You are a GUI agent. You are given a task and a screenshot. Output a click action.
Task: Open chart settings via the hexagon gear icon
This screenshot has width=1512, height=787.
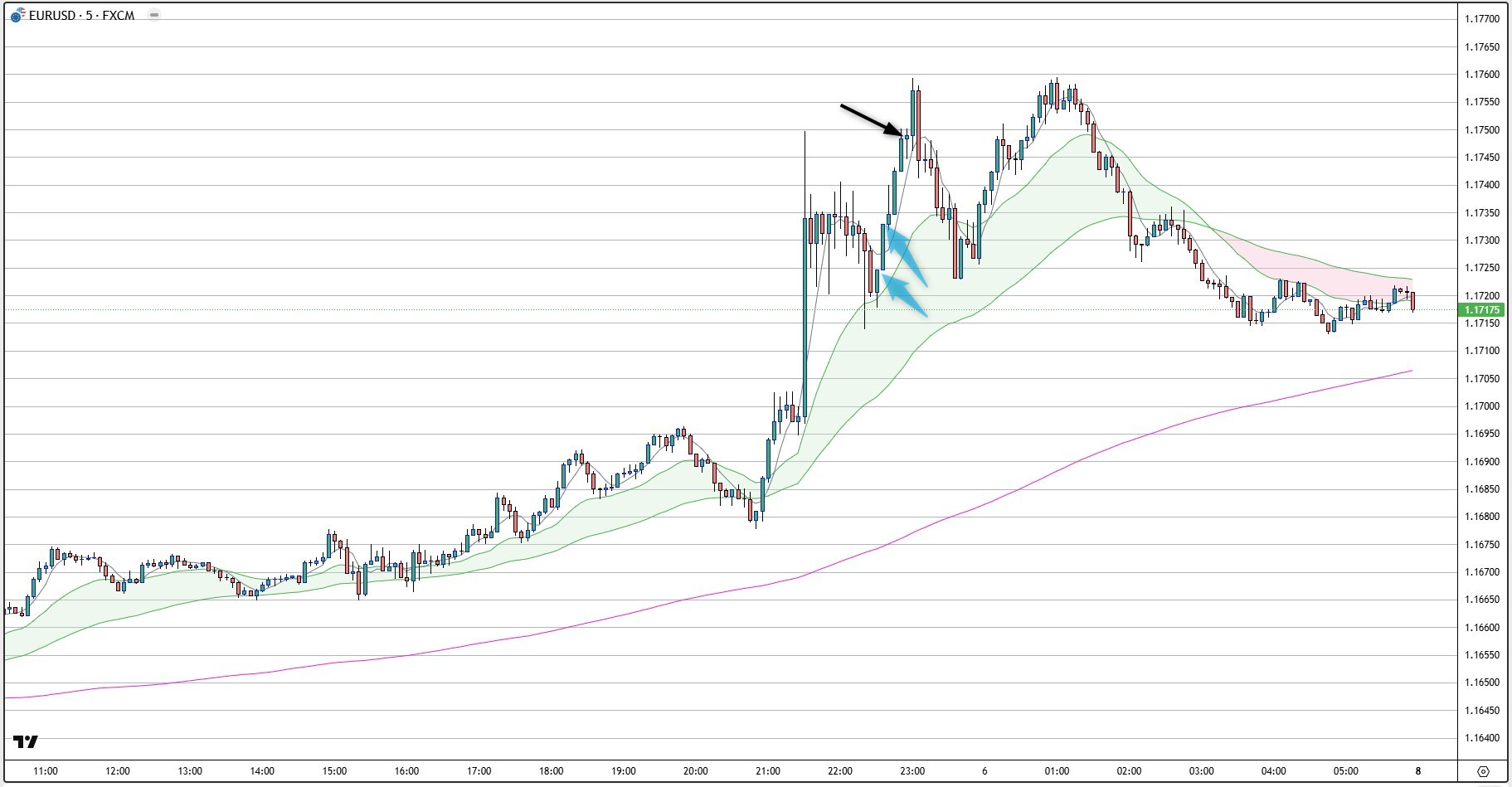pyautogui.click(x=1483, y=771)
